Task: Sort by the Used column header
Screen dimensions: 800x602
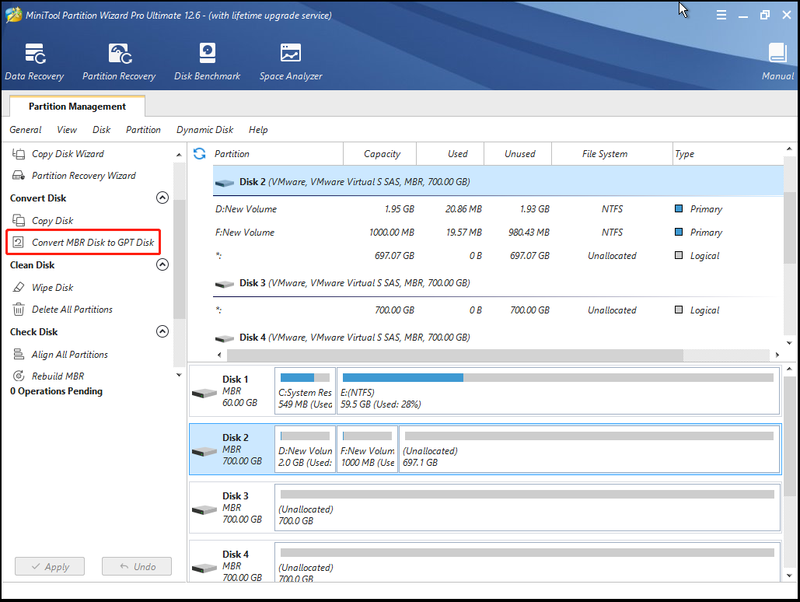Action: click(x=451, y=154)
